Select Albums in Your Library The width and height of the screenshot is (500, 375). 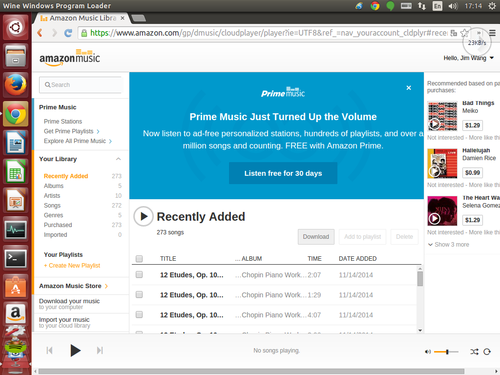click(53, 186)
